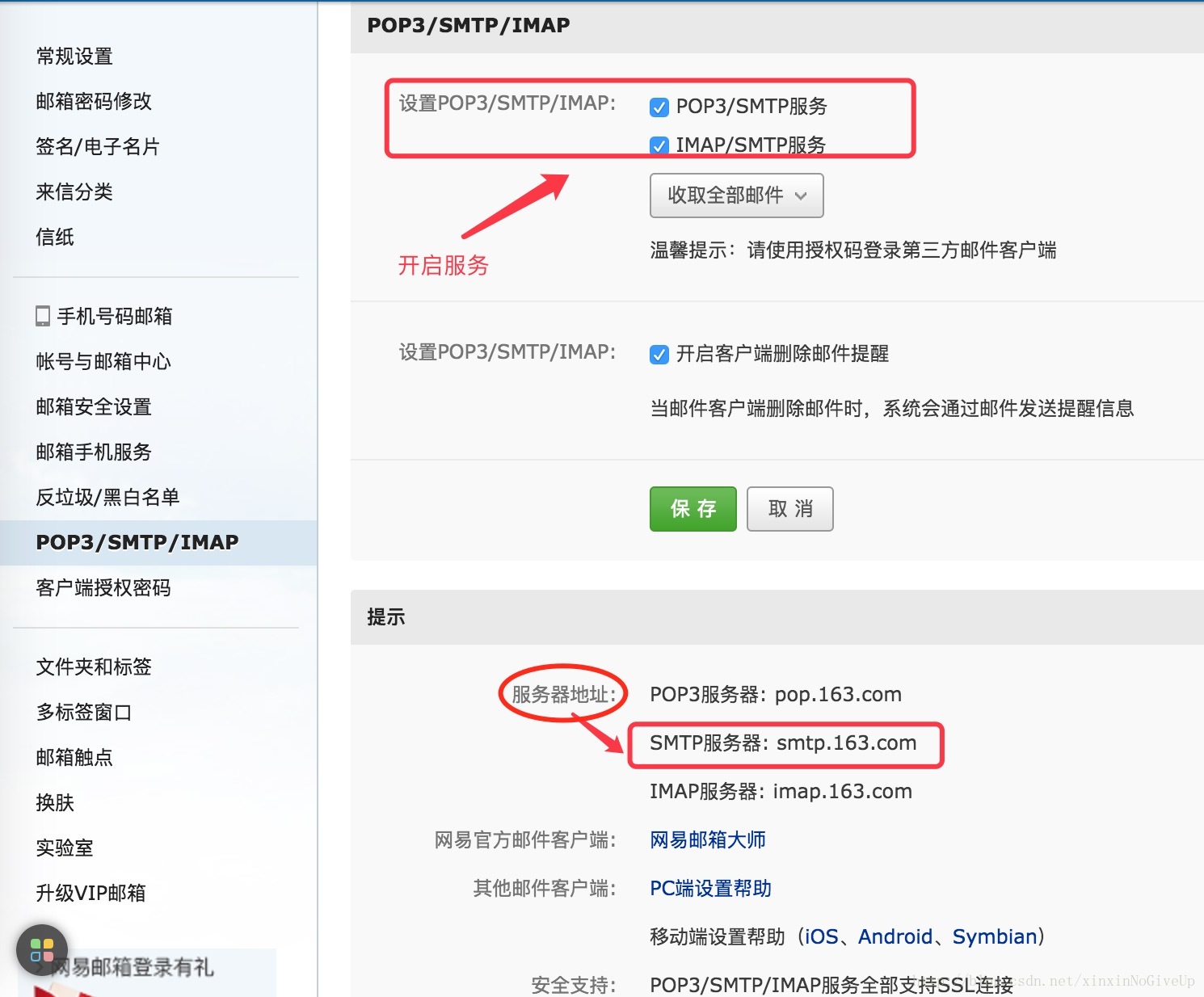
Task: Open the 网易邮箱大师 link
Action: [708, 840]
